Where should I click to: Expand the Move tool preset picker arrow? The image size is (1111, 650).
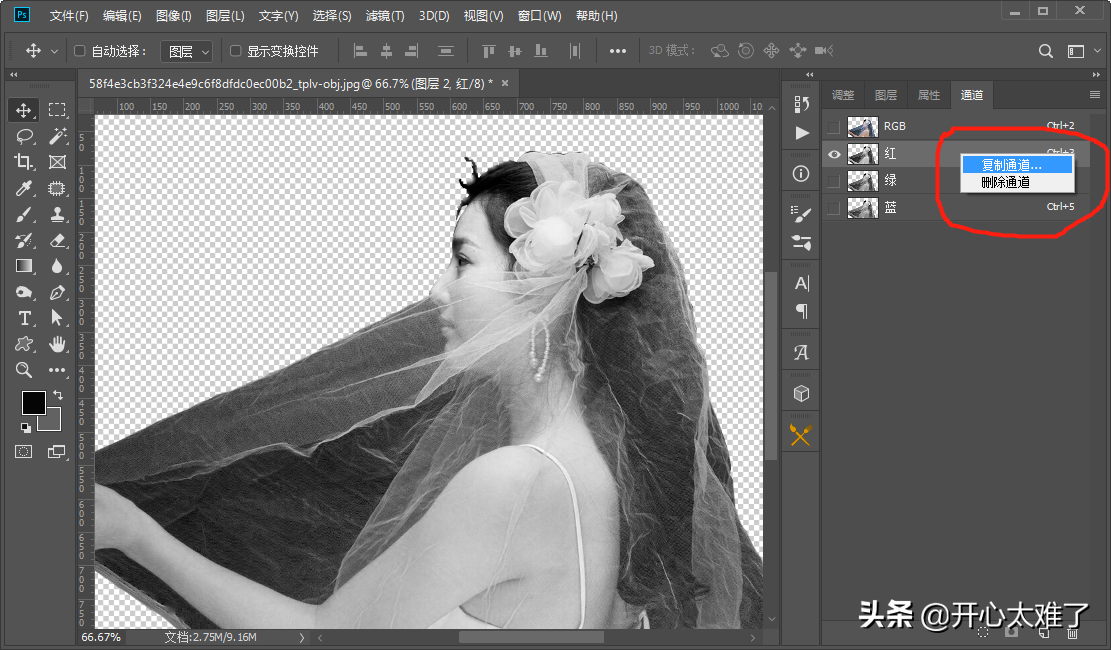[54, 51]
